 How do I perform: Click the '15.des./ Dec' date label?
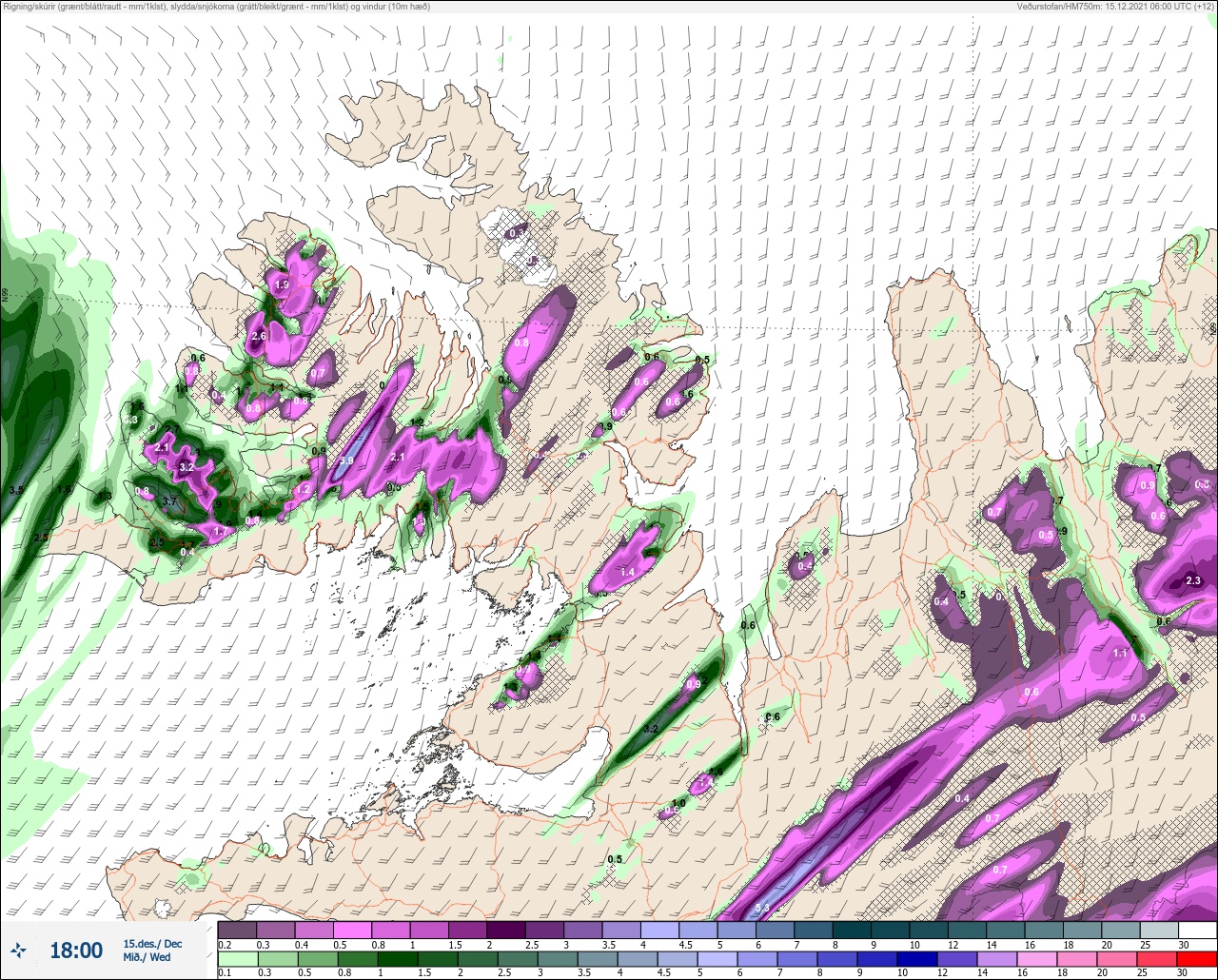pos(152,944)
